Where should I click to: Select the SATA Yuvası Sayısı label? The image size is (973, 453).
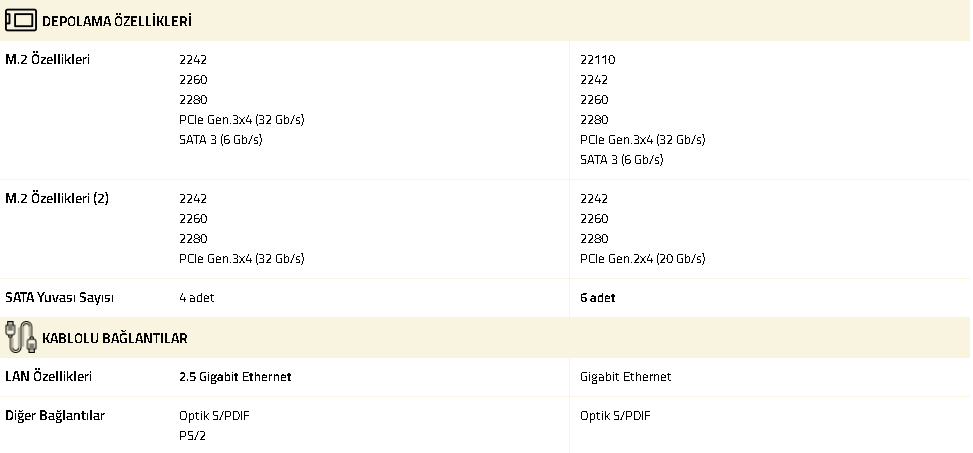point(60,298)
